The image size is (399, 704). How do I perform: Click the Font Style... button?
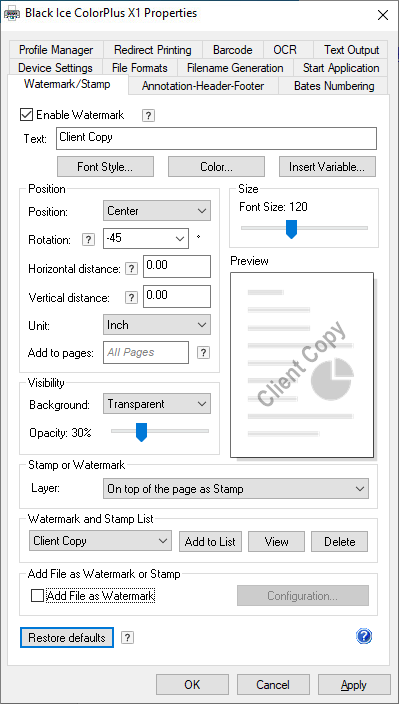coord(105,167)
